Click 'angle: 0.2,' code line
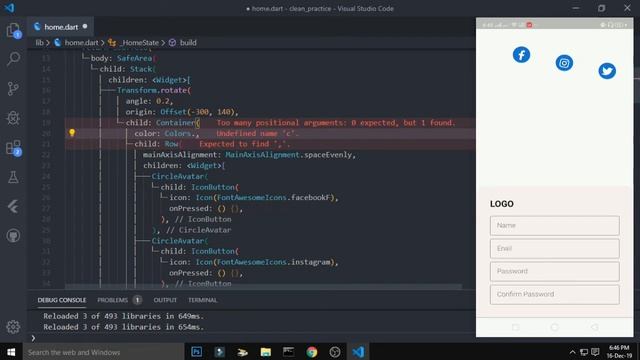Viewport: 640px width, 360px height. (149, 101)
